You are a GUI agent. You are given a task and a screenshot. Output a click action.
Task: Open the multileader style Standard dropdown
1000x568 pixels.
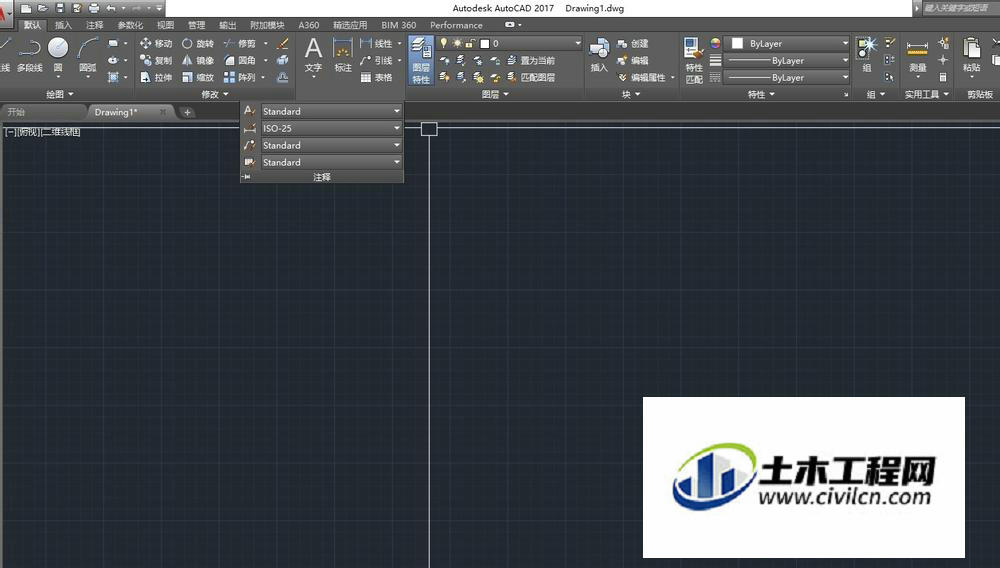point(331,145)
